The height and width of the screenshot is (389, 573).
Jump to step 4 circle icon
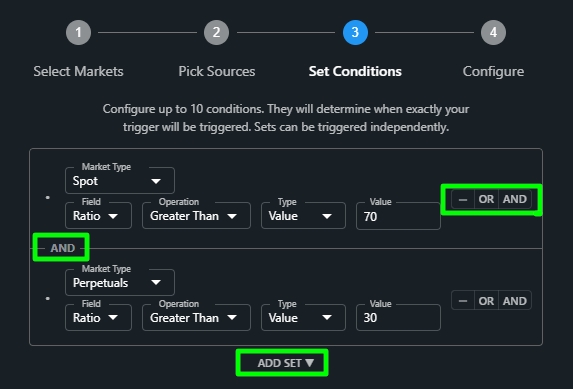tap(493, 33)
